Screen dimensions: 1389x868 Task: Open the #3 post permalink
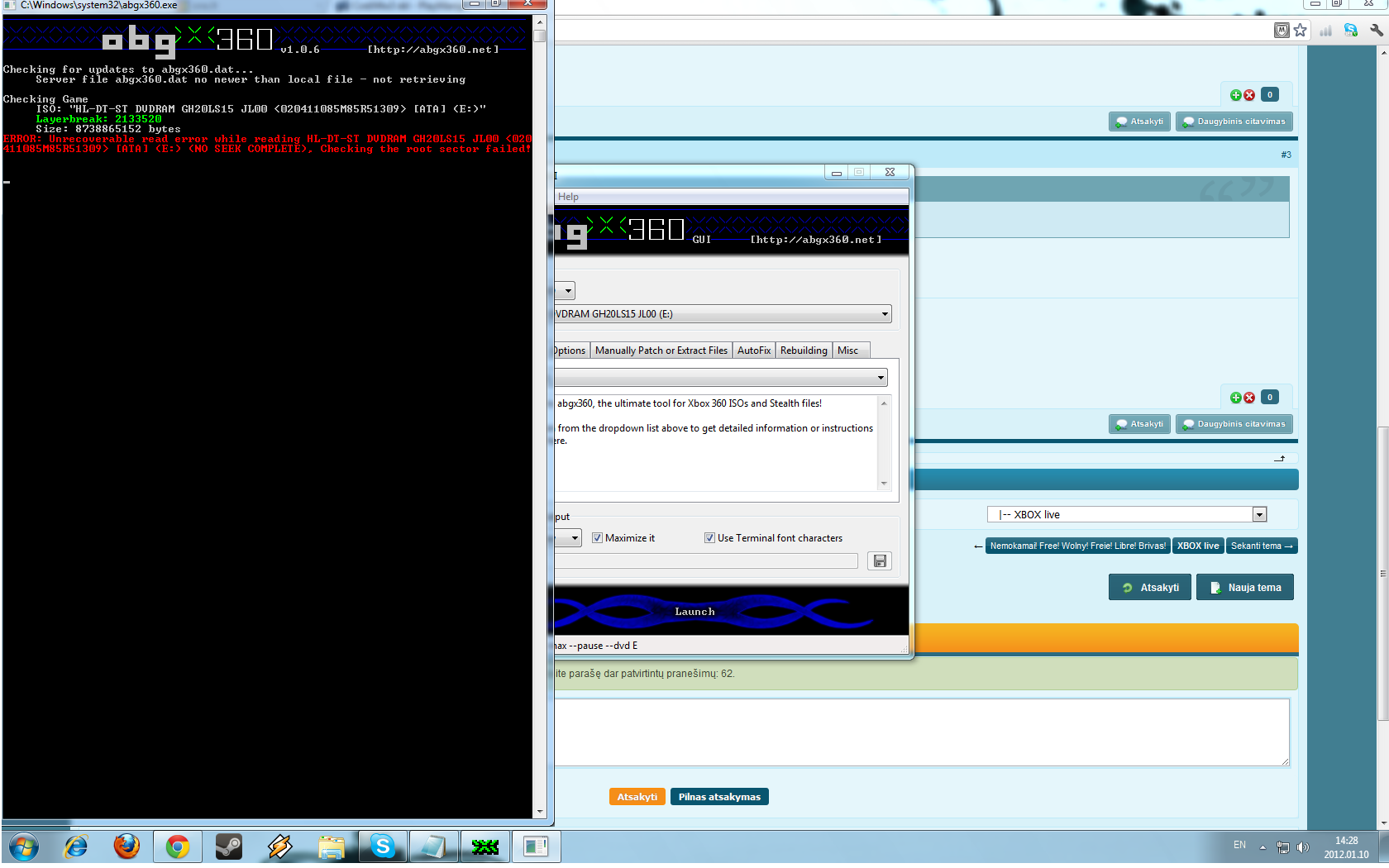click(1286, 155)
